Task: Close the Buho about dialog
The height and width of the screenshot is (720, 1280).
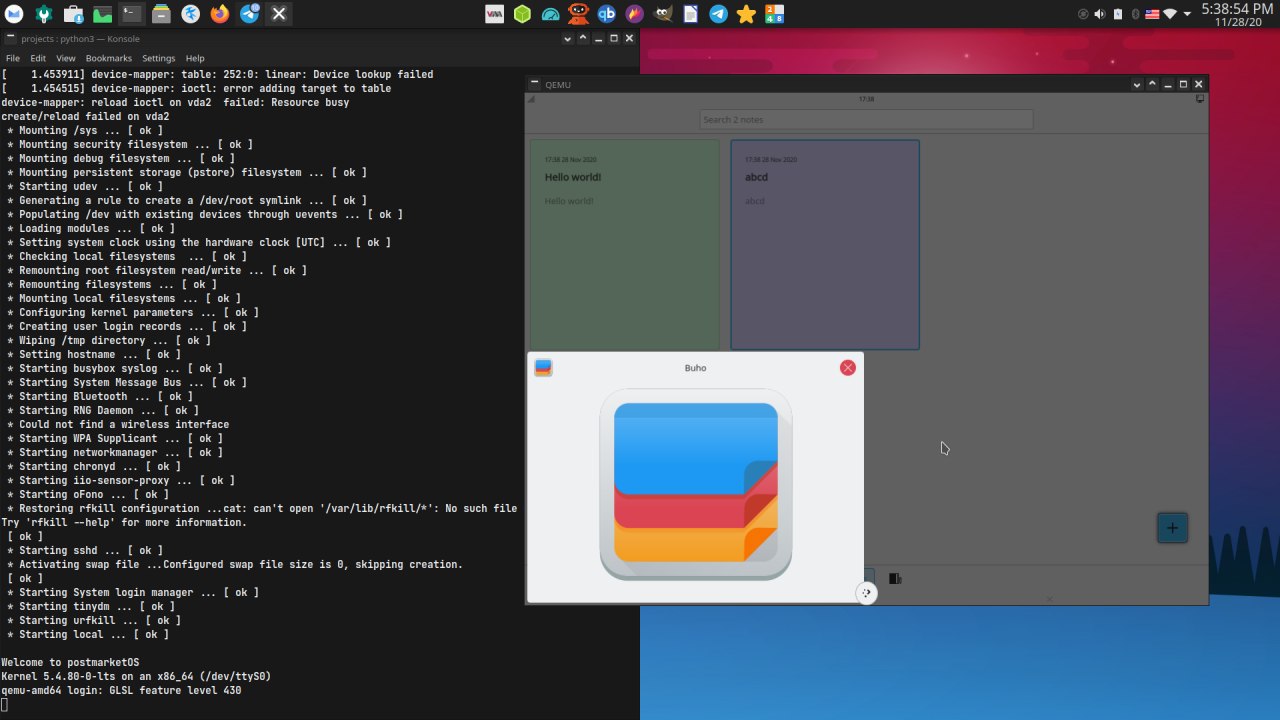Action: pos(848,368)
